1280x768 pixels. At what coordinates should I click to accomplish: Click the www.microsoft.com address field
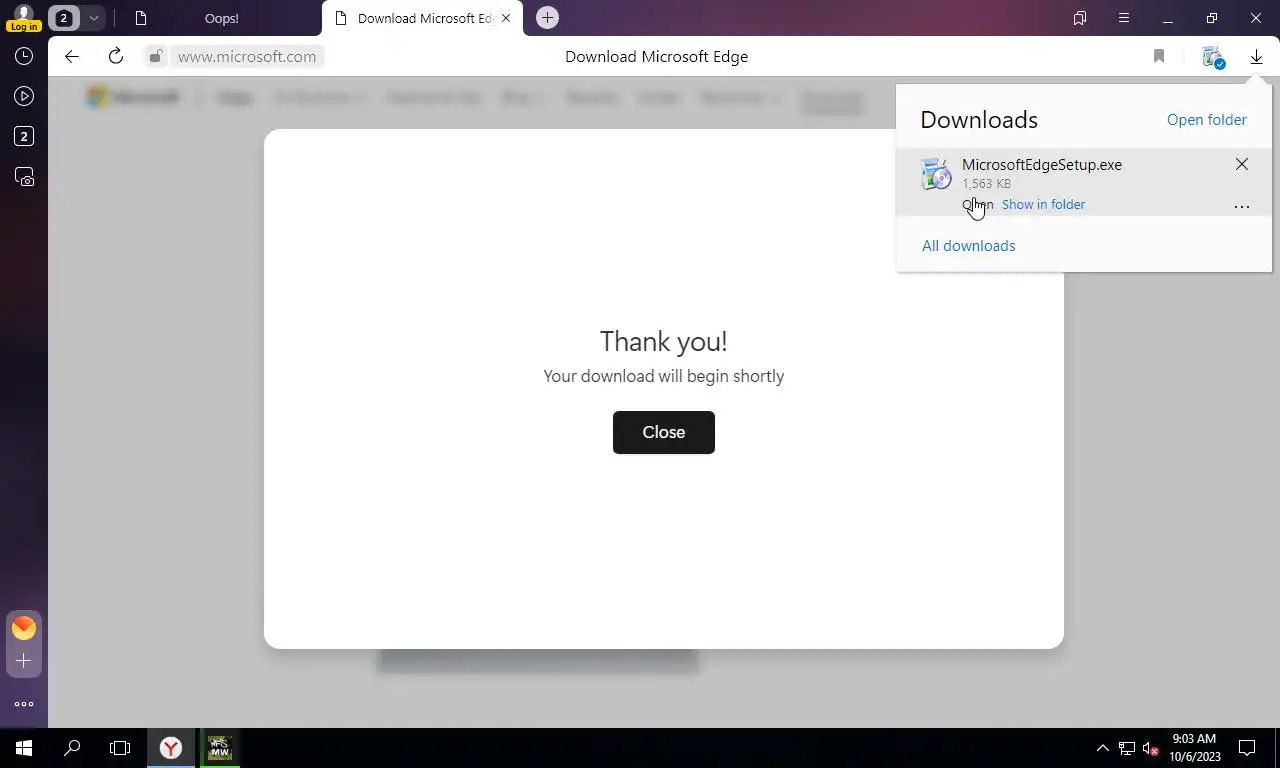pyautogui.click(x=247, y=56)
